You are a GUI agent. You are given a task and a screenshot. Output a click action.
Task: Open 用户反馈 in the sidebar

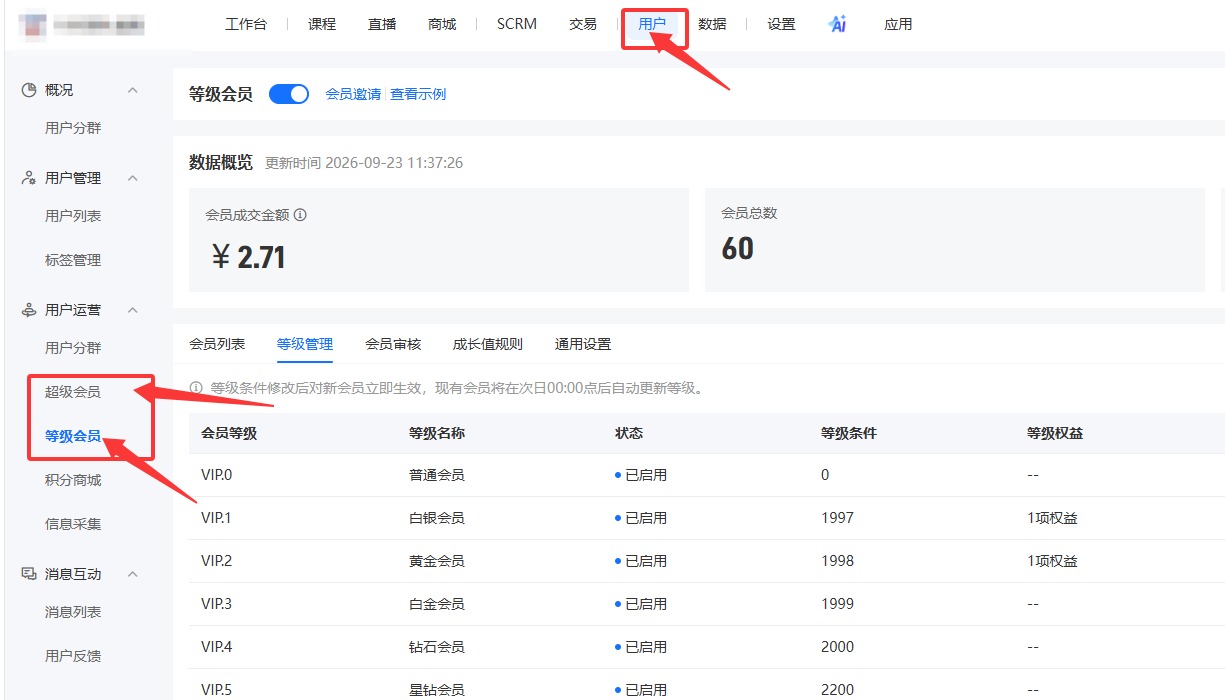[73, 656]
